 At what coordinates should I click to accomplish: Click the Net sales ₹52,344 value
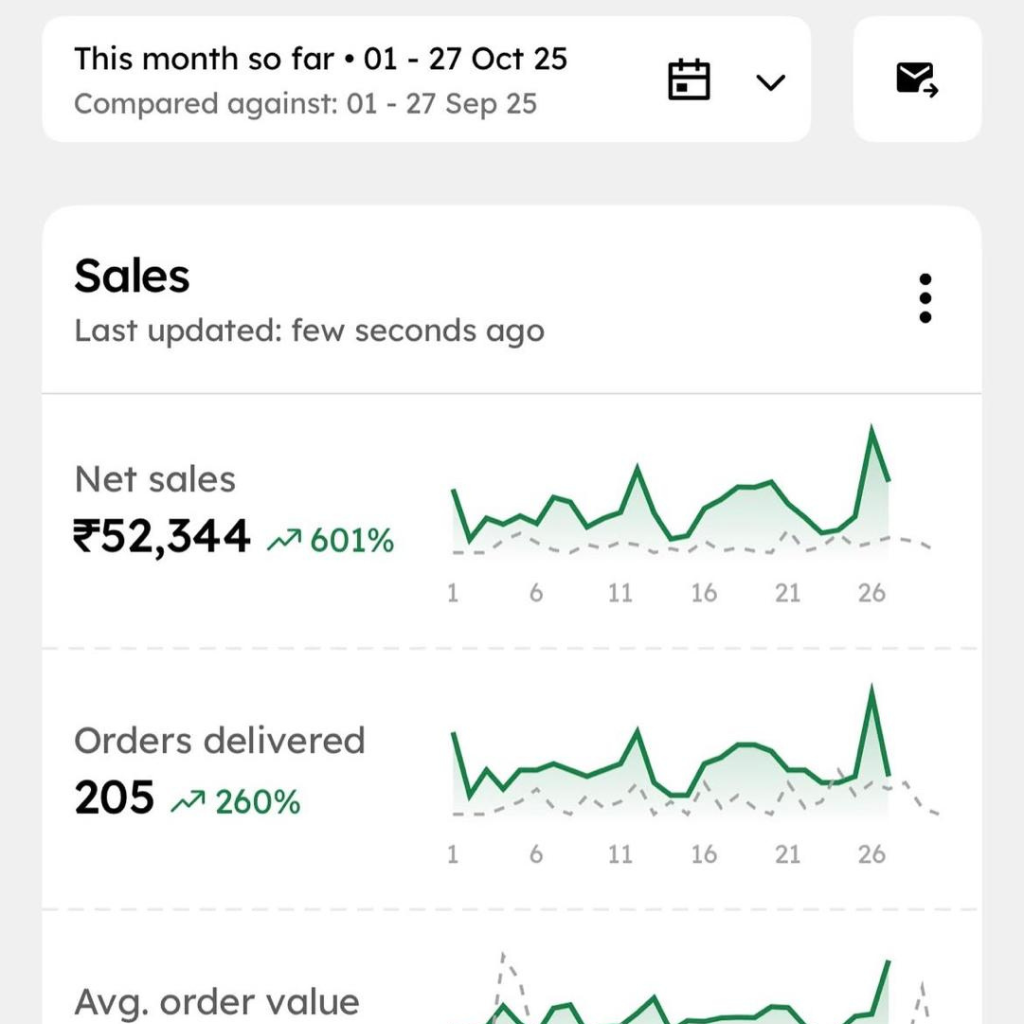(x=162, y=537)
